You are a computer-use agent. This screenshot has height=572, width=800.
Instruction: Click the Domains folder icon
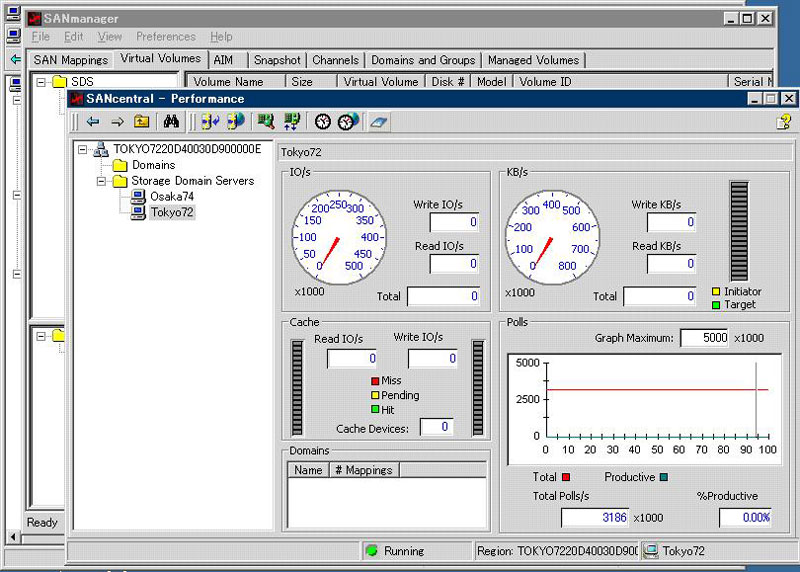(120, 165)
